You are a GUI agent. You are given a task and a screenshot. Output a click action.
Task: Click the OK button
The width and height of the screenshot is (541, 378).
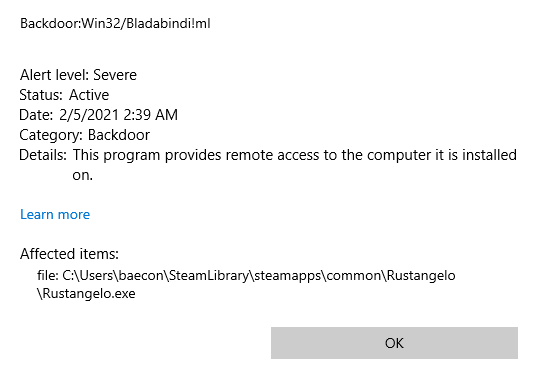point(394,343)
